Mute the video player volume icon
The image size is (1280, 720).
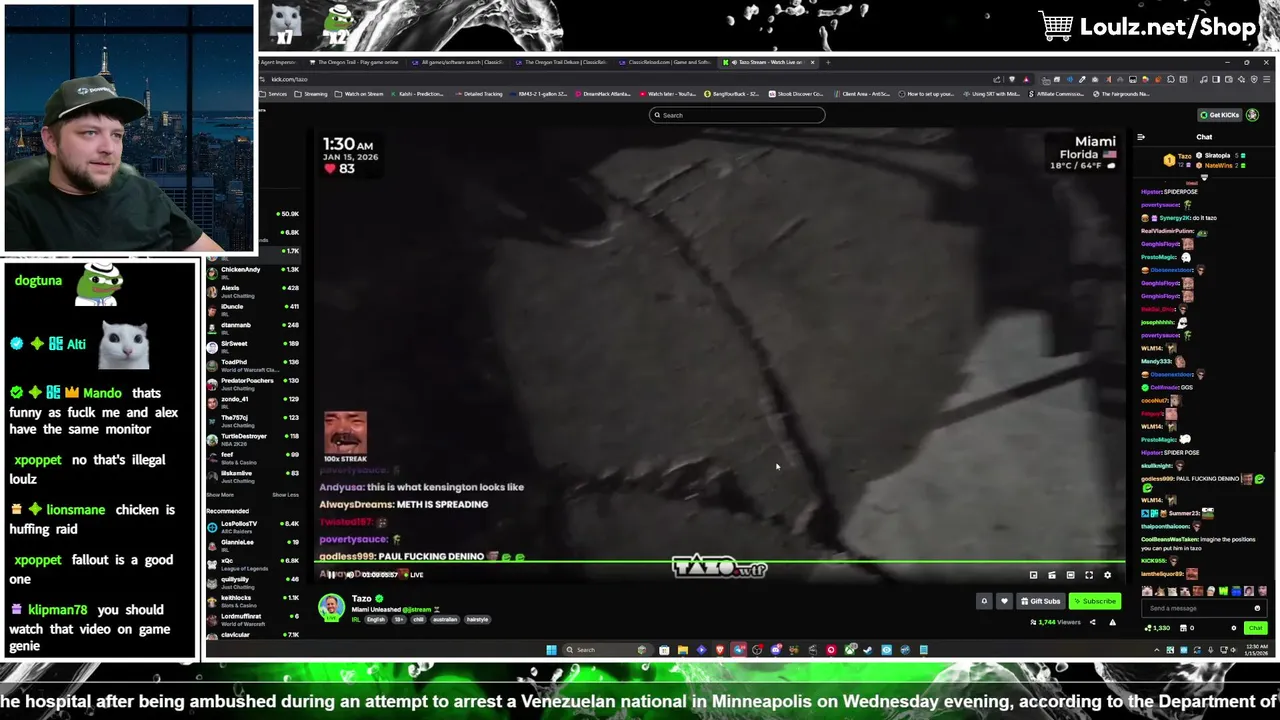coord(349,575)
